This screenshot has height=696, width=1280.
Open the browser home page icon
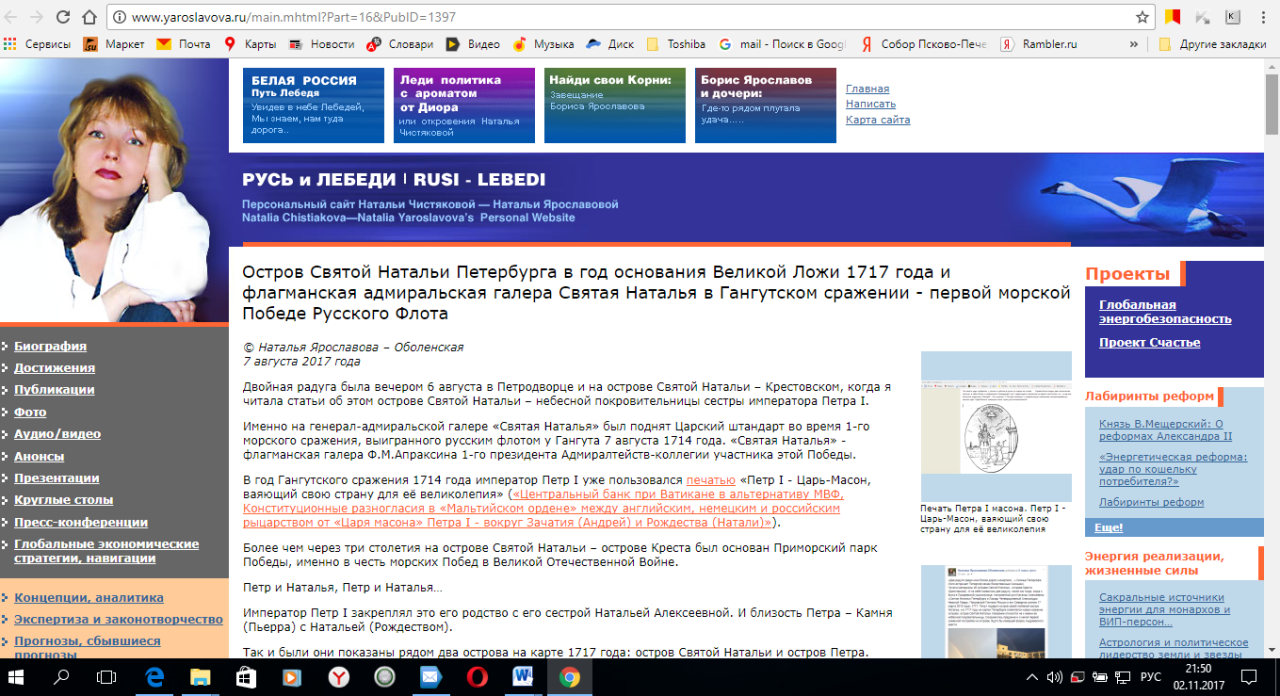click(x=89, y=17)
